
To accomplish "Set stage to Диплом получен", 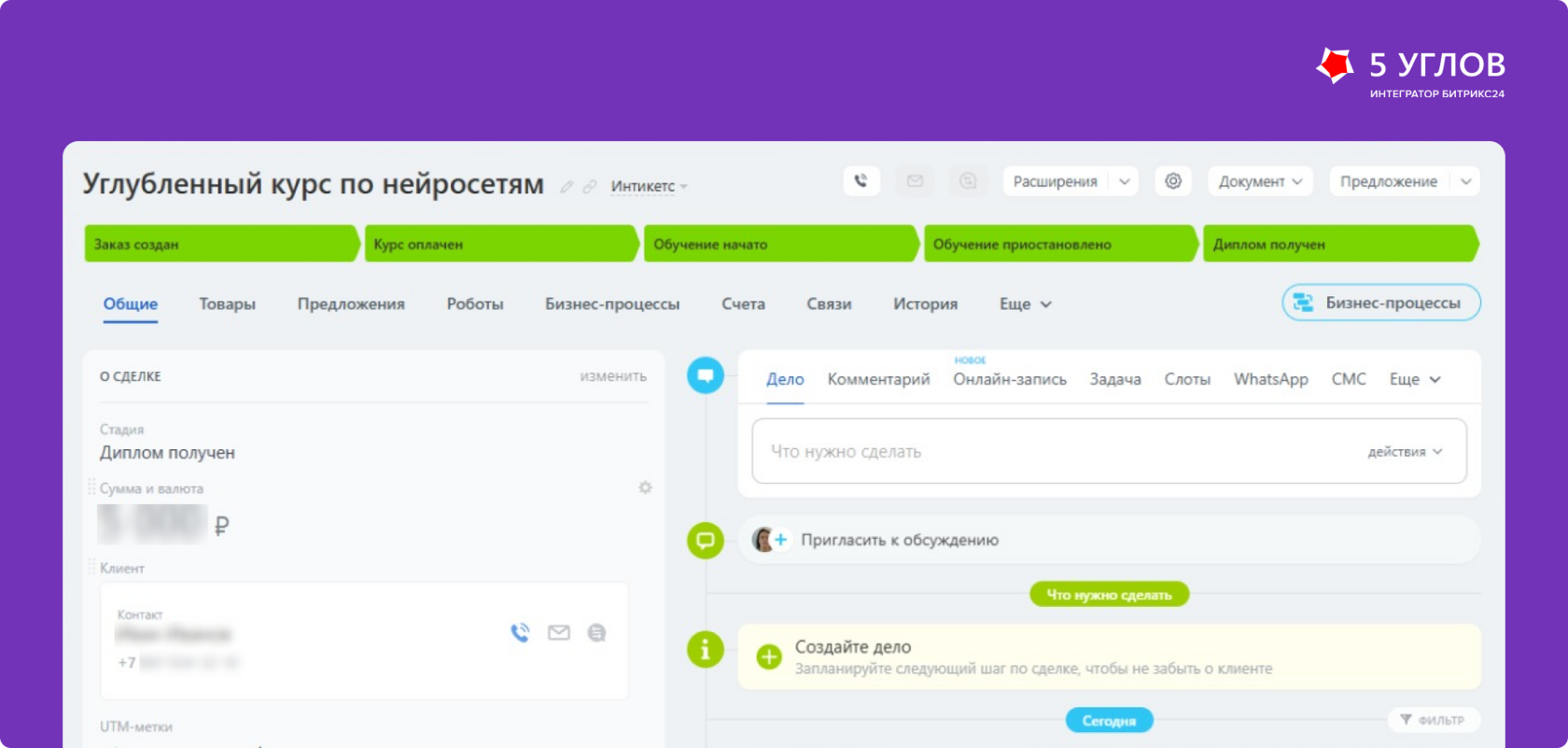I will [x=1341, y=244].
